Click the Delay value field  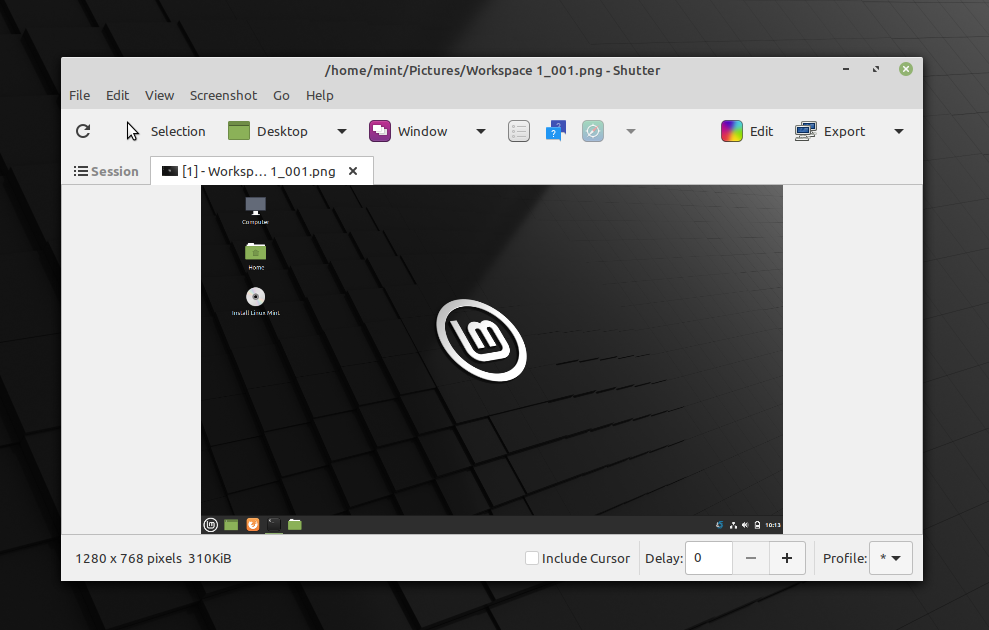tap(709, 558)
